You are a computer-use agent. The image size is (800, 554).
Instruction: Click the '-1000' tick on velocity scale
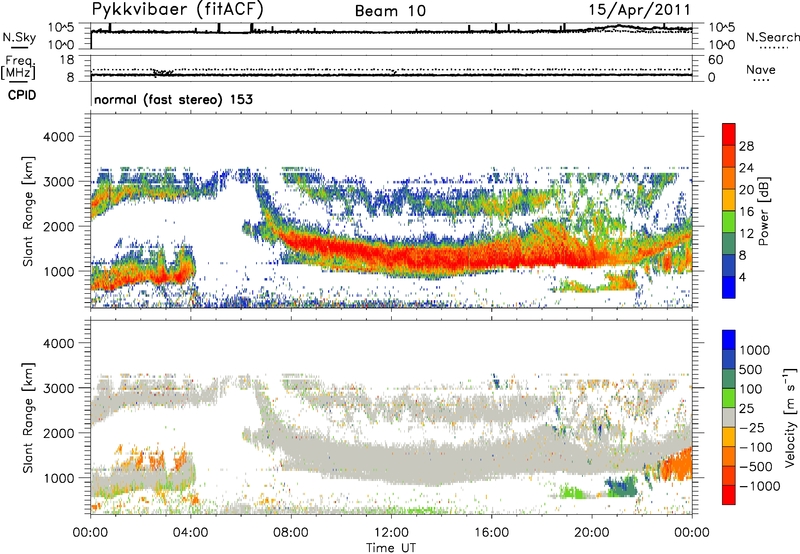point(760,486)
